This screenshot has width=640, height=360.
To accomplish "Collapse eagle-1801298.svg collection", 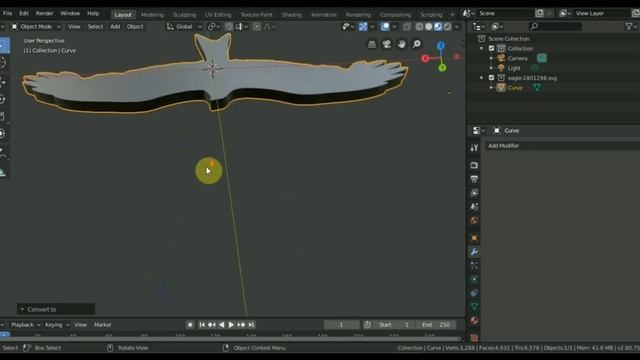I will [x=482, y=78].
